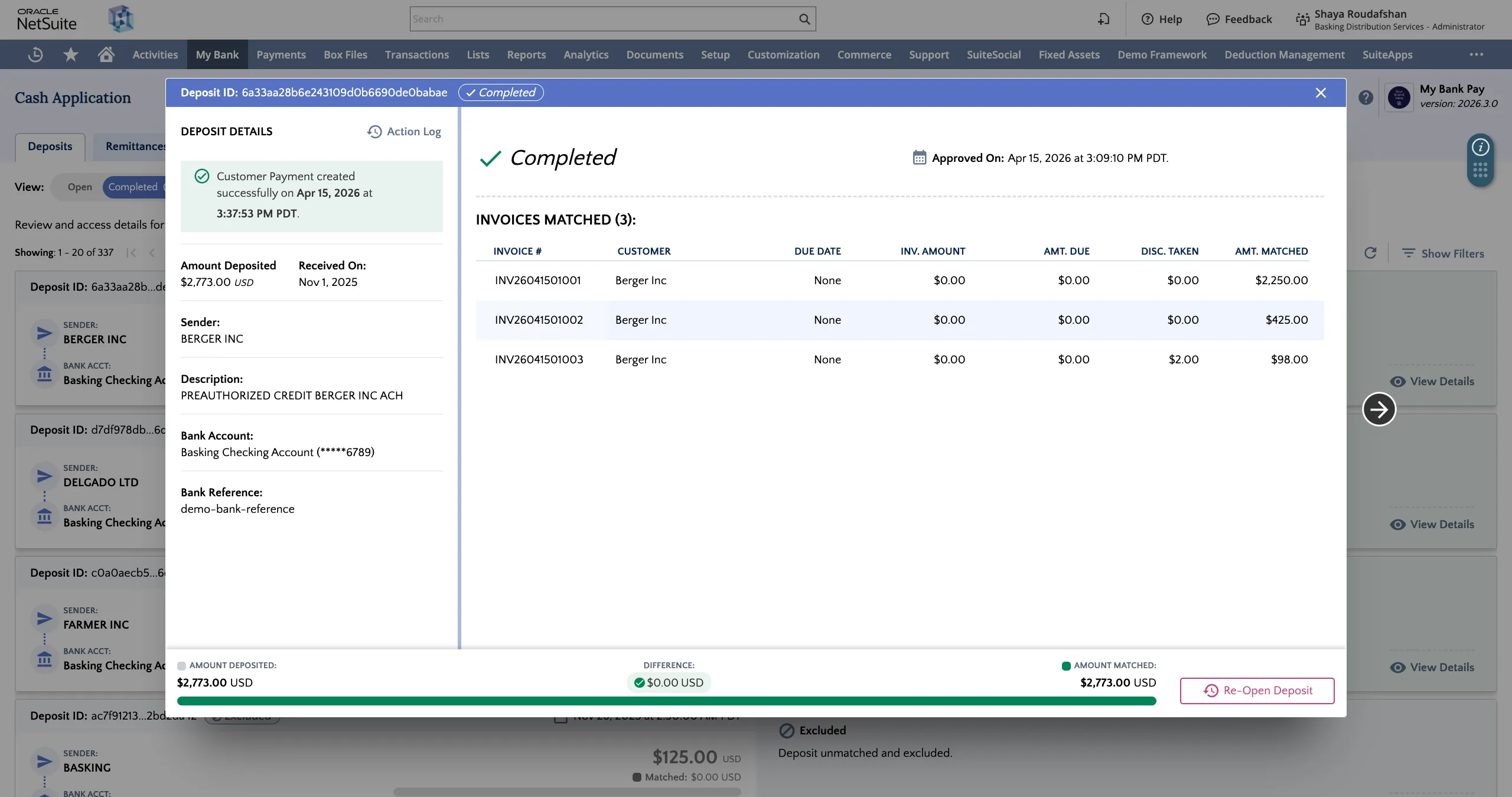Select the Completed view toggle
This screenshot has width=1512, height=797.
tap(133, 187)
